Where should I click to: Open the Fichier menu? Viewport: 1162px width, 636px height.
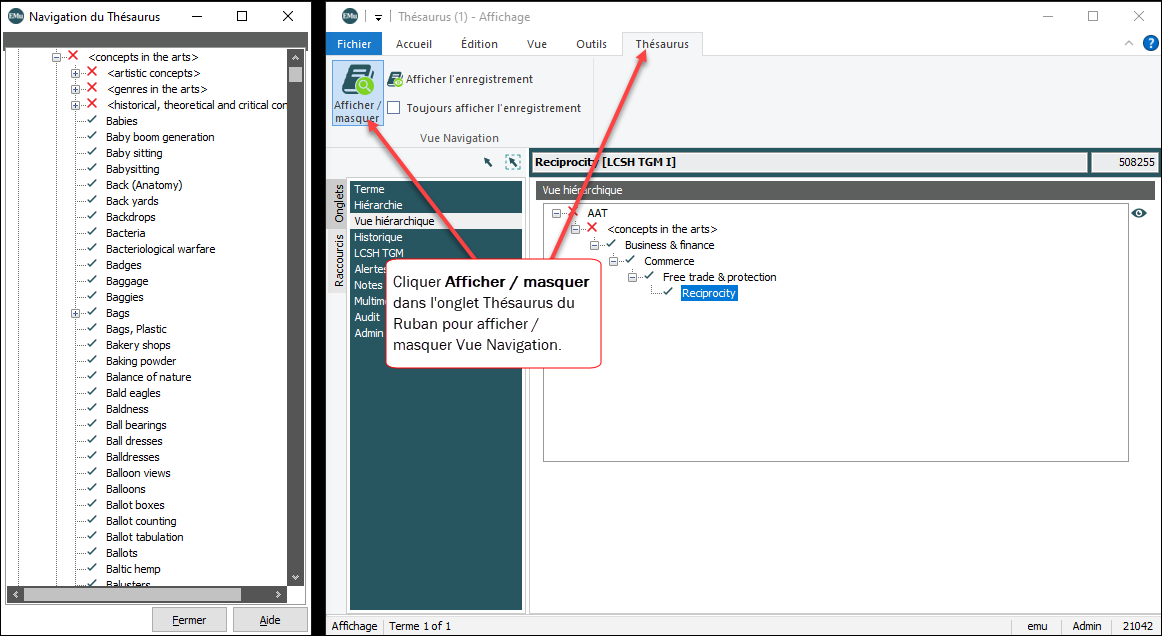pyautogui.click(x=354, y=44)
